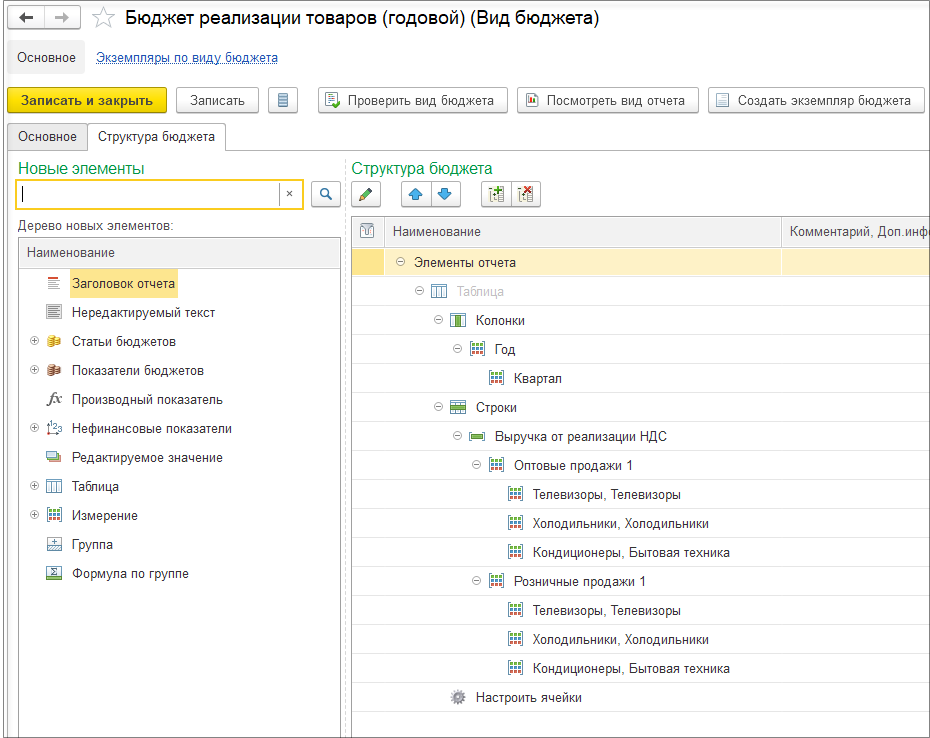Switch to the Основное tab
The width and height of the screenshot is (930, 738).
tap(47, 137)
